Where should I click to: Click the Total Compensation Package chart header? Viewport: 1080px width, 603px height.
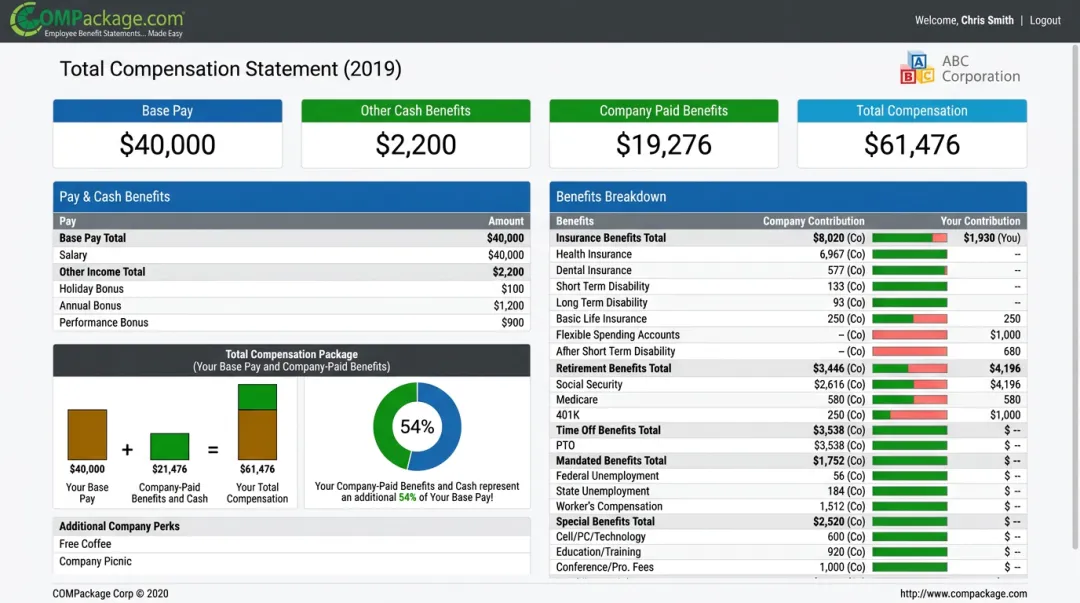pos(291,360)
